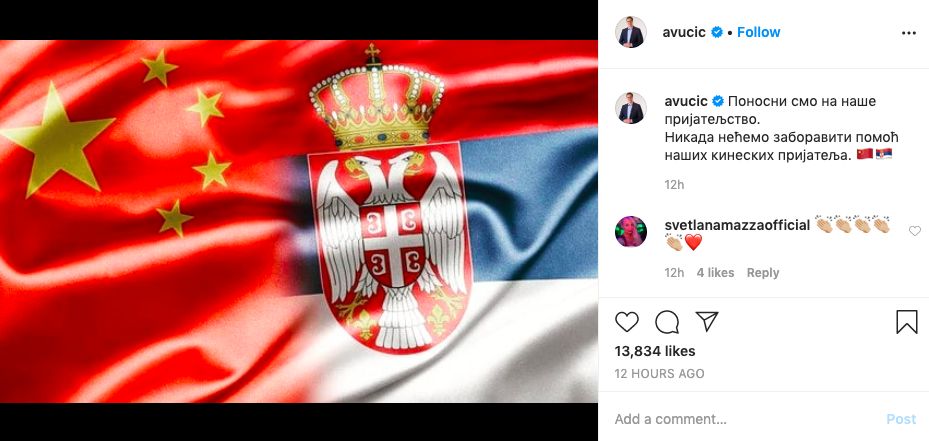Image resolution: width=929 pixels, height=441 pixels.
Task: Open comments via speech bubble icon
Action: pyautogui.click(x=667, y=322)
